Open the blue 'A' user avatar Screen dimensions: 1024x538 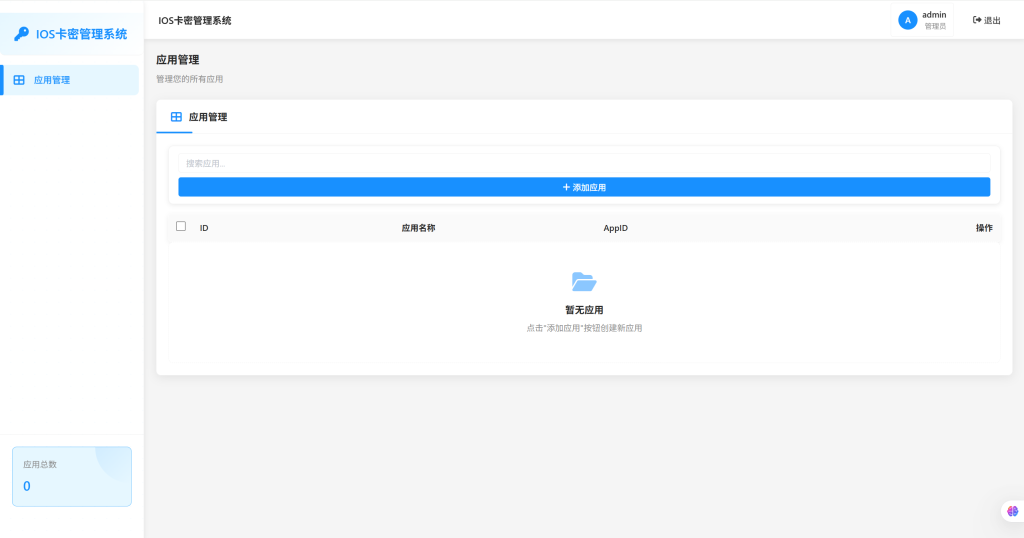point(908,20)
